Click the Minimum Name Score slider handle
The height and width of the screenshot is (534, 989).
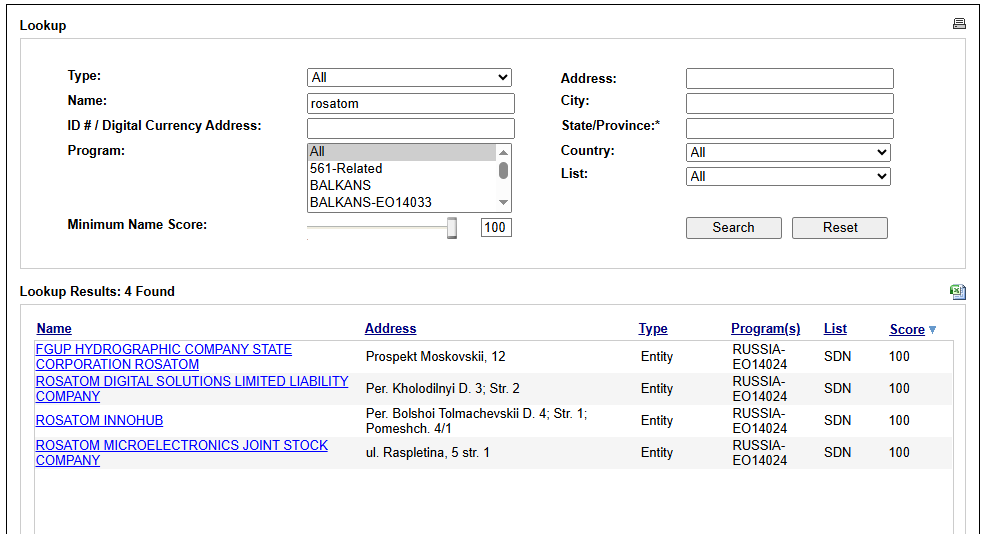pyautogui.click(x=452, y=228)
